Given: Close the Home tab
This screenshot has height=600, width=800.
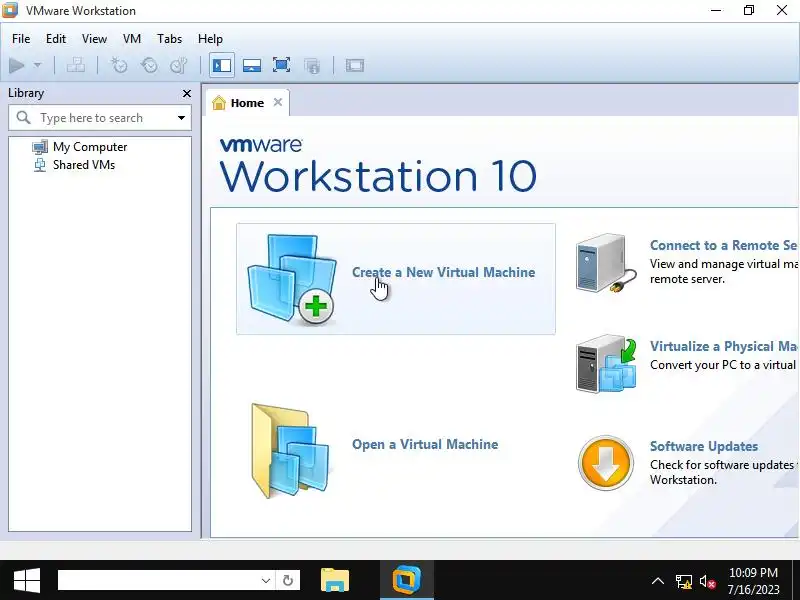Looking at the screenshot, I should point(278,102).
